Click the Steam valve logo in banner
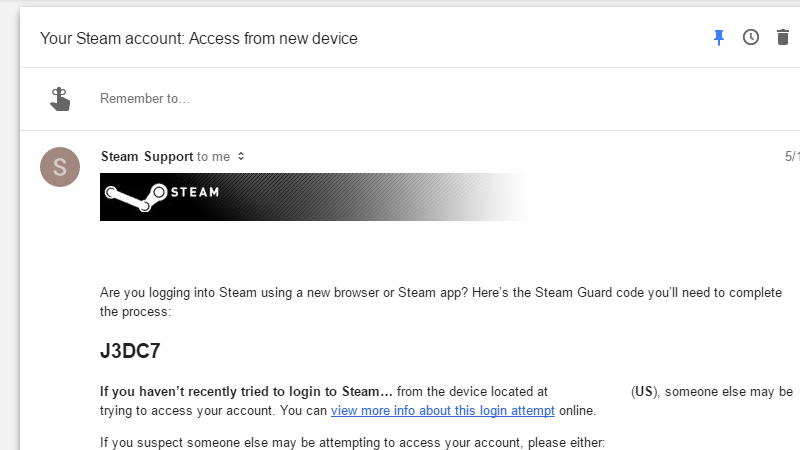Viewport: 800px width, 450px height. (136, 197)
